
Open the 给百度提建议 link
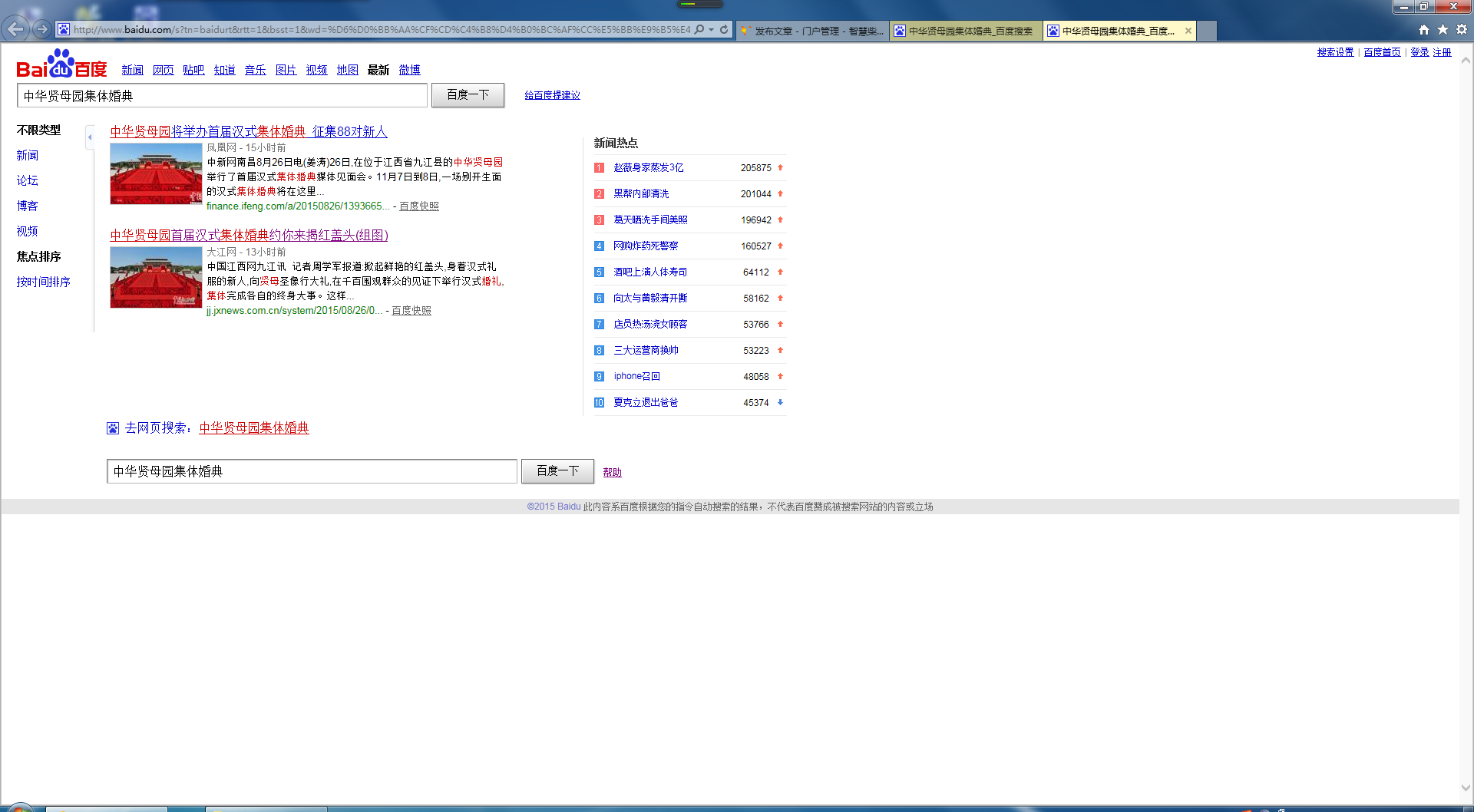click(x=552, y=95)
